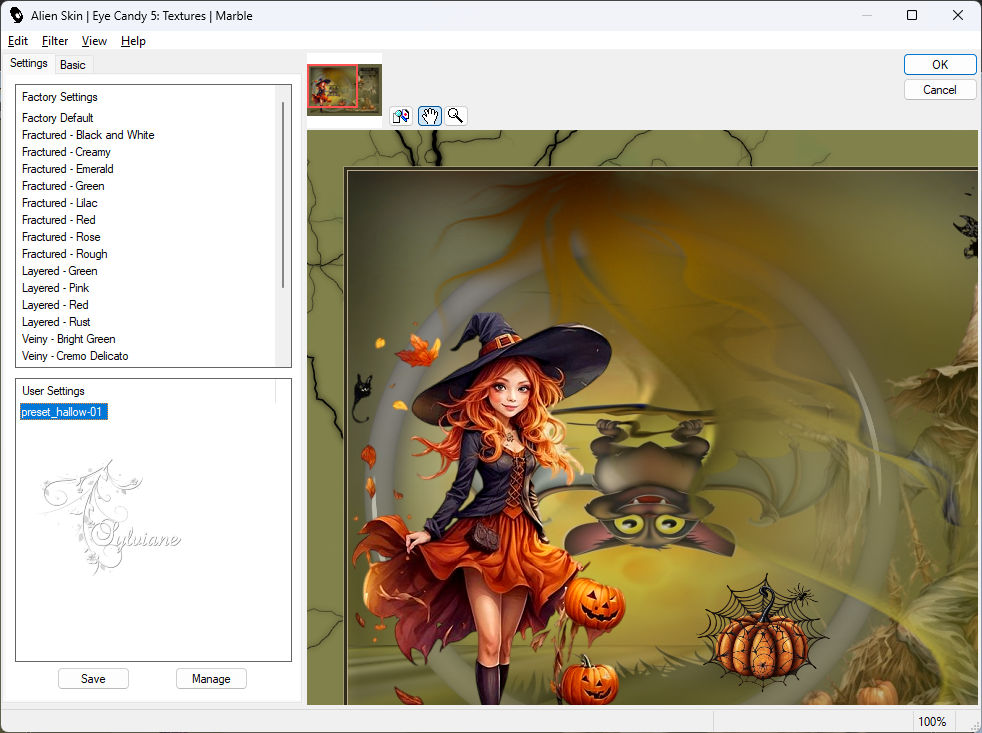Screen dimensions: 982x733
Task: Select Fractured - Red preset
Action: coord(59,219)
